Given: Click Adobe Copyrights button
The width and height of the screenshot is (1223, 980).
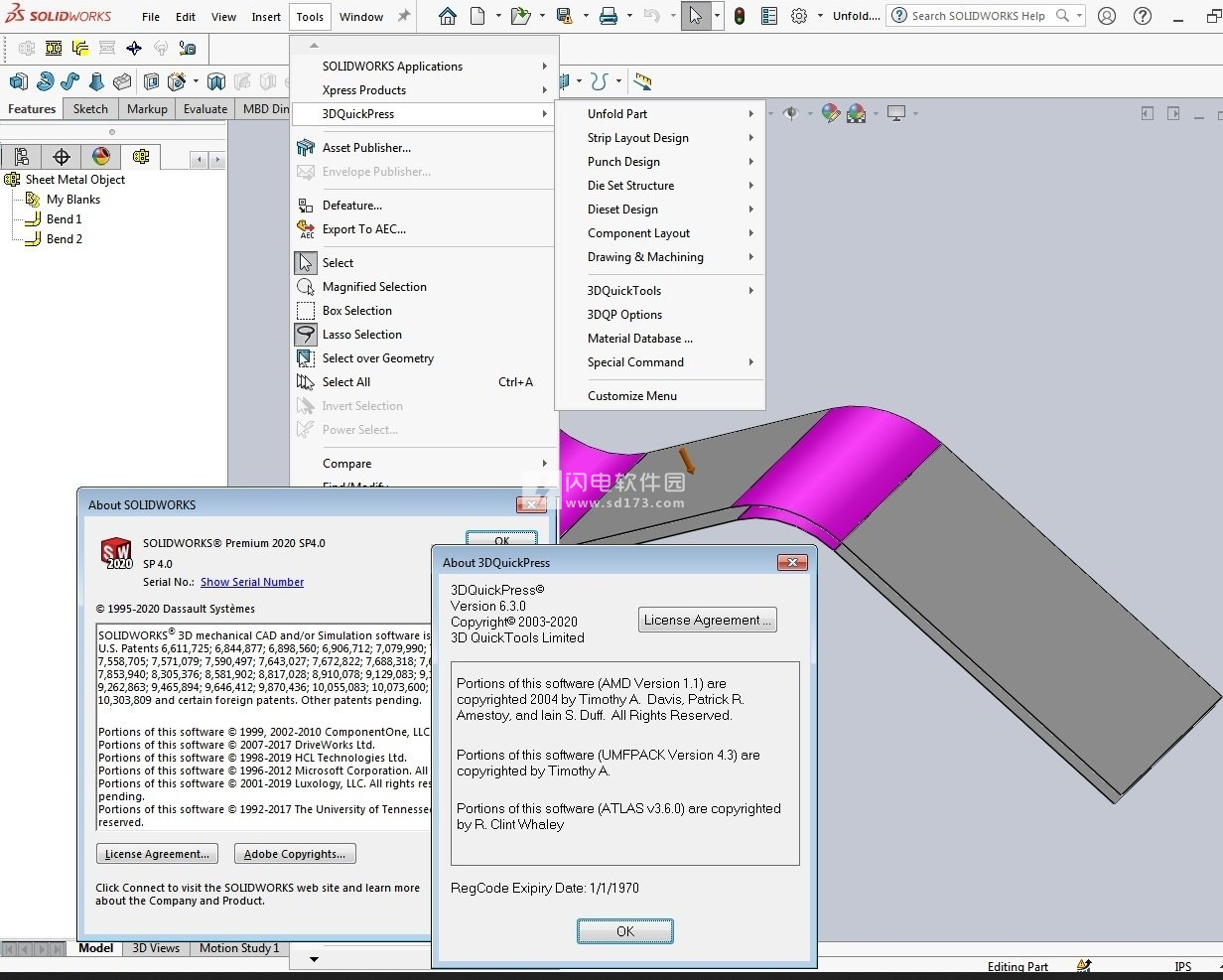Looking at the screenshot, I should pos(295,854).
